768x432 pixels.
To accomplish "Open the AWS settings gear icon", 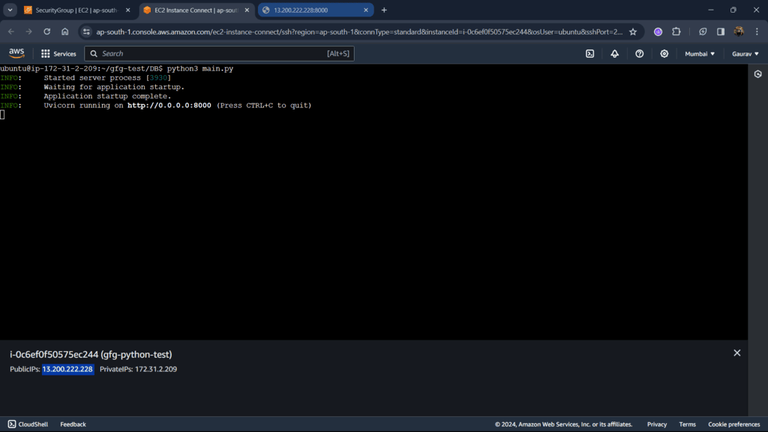I will coord(664,54).
